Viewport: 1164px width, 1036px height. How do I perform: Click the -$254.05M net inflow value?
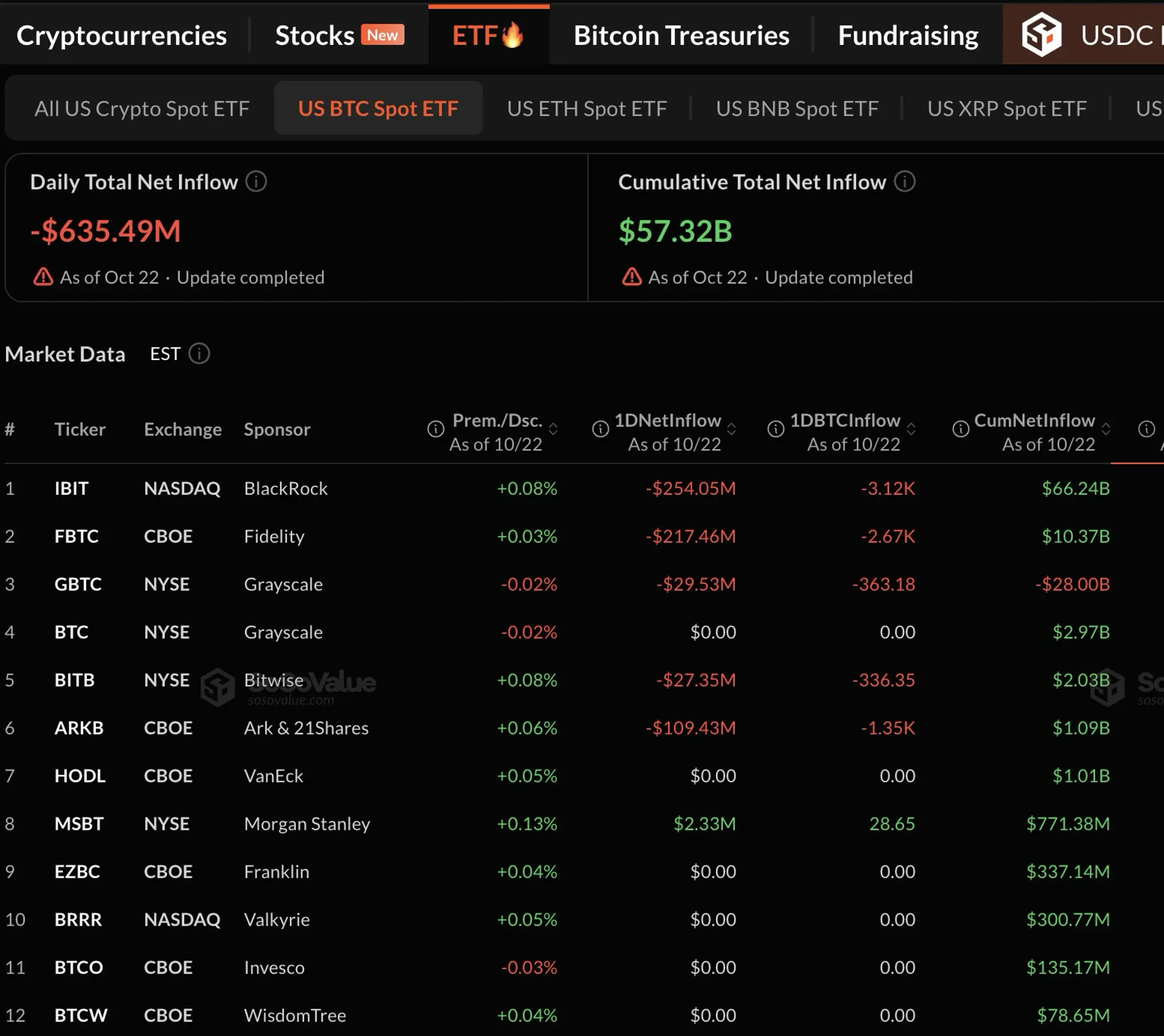click(x=691, y=488)
